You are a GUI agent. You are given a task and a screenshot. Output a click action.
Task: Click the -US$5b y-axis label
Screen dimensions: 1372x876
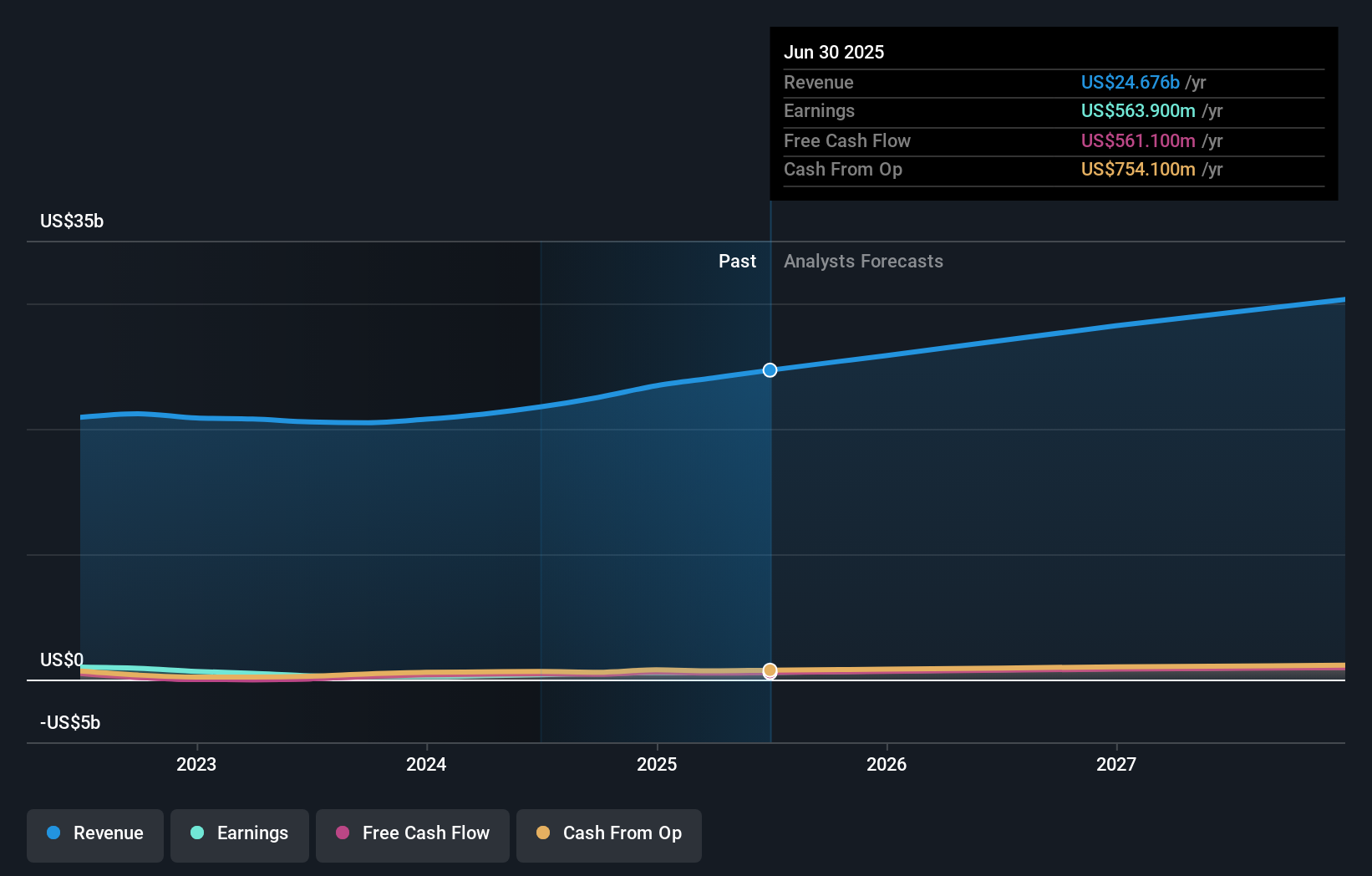pyautogui.click(x=70, y=722)
